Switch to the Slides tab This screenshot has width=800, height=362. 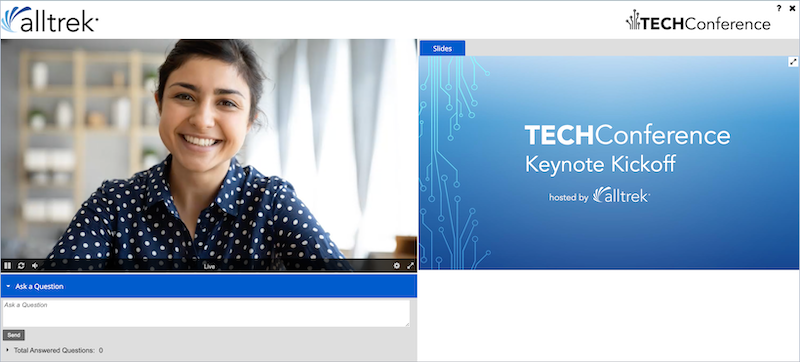pyautogui.click(x=442, y=48)
